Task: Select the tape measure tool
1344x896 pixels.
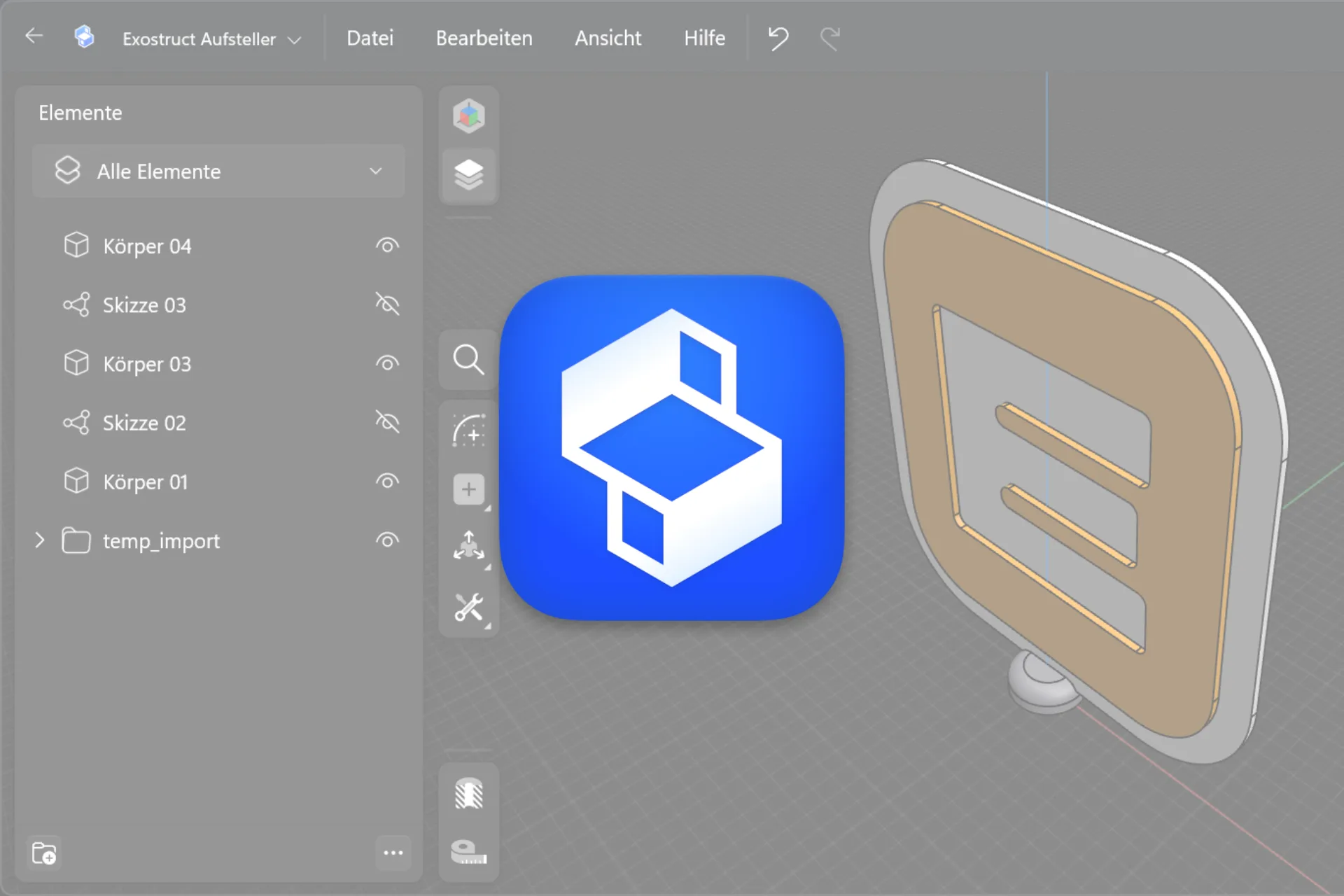Action: pos(469,852)
